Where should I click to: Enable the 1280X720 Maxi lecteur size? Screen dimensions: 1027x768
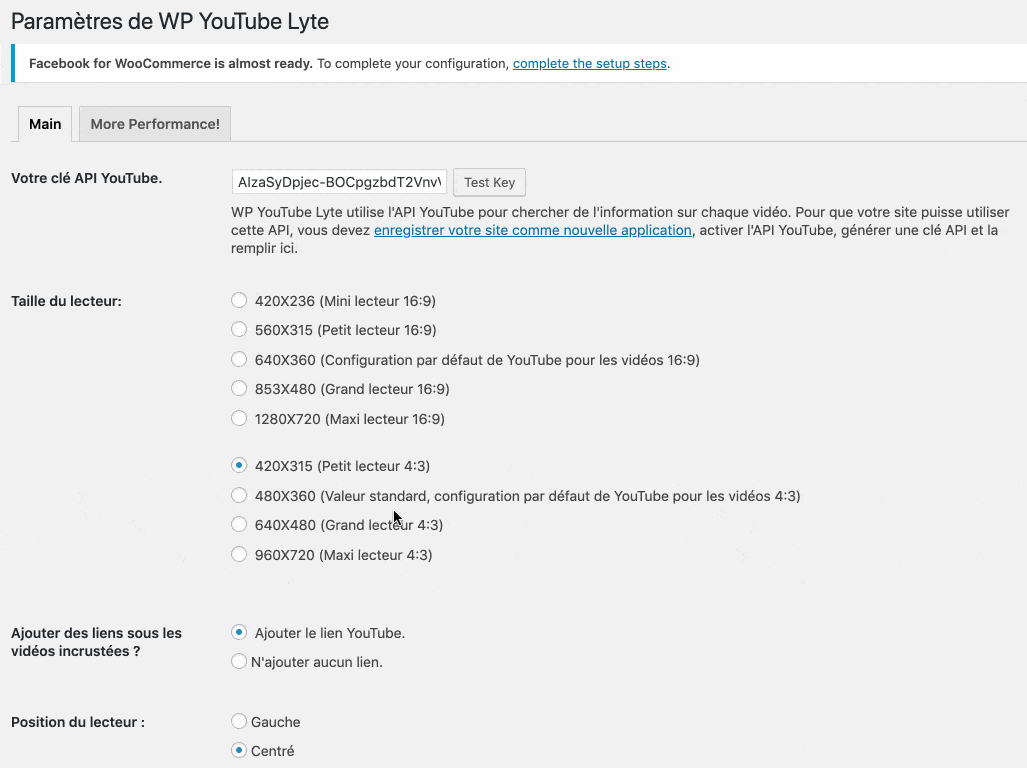click(239, 418)
